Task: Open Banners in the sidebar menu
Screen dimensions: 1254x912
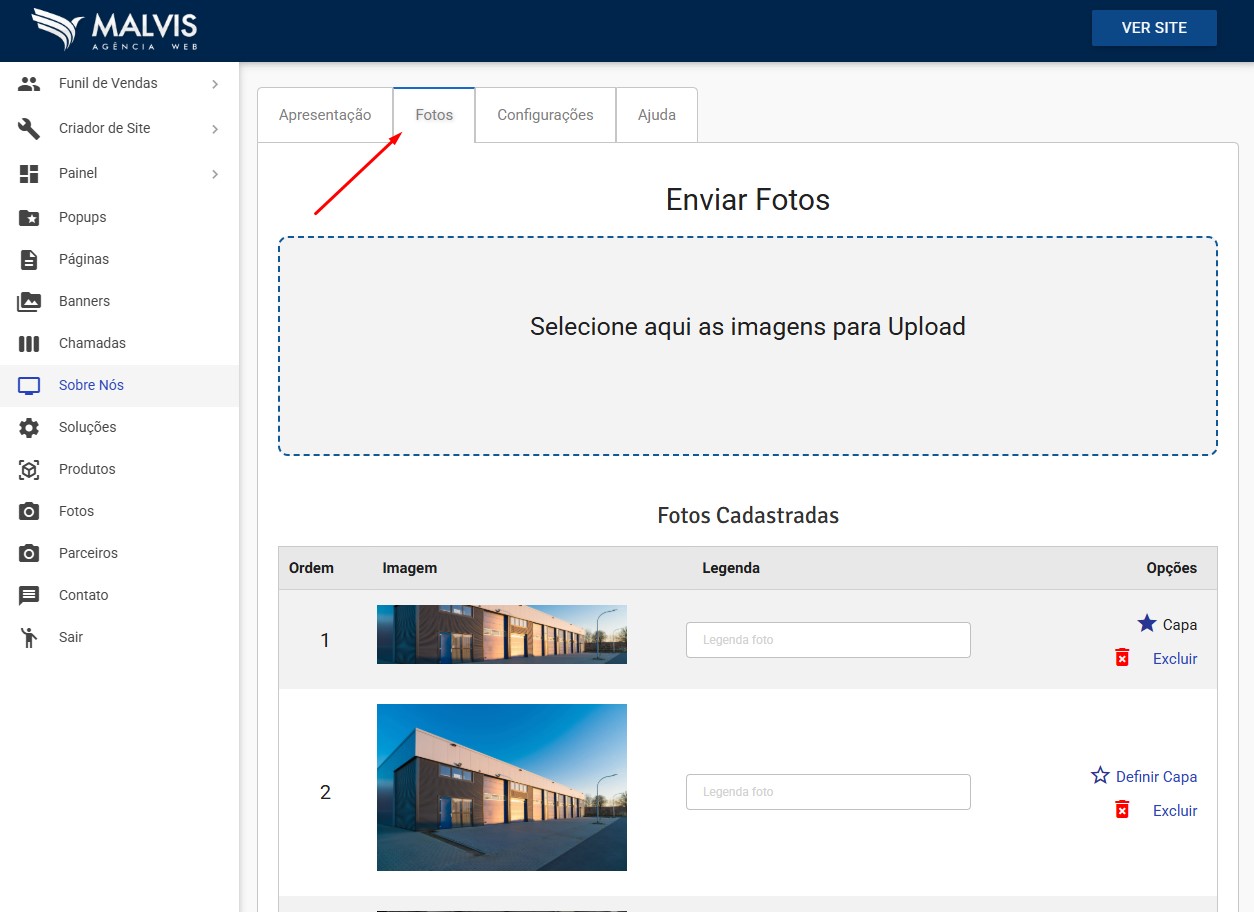Action: [120, 301]
